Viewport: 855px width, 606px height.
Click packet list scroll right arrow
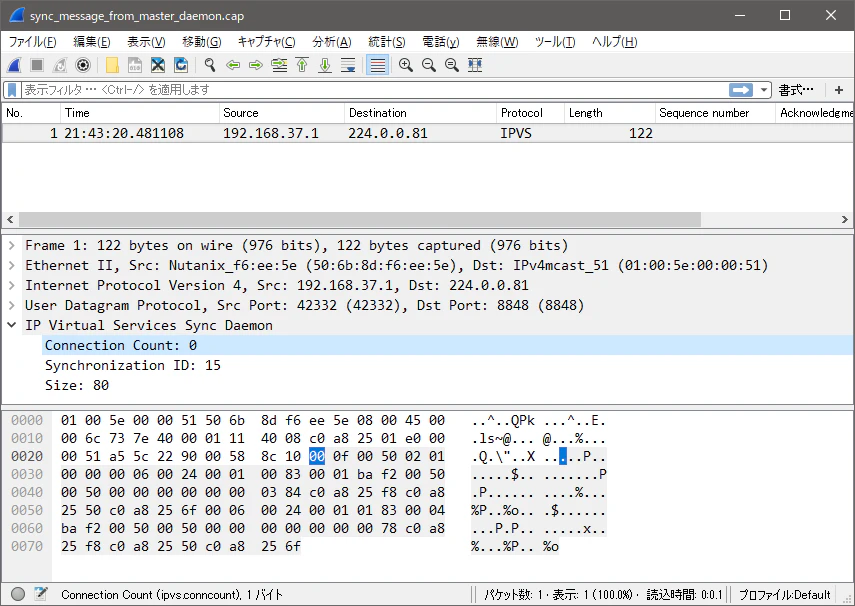tap(845, 219)
